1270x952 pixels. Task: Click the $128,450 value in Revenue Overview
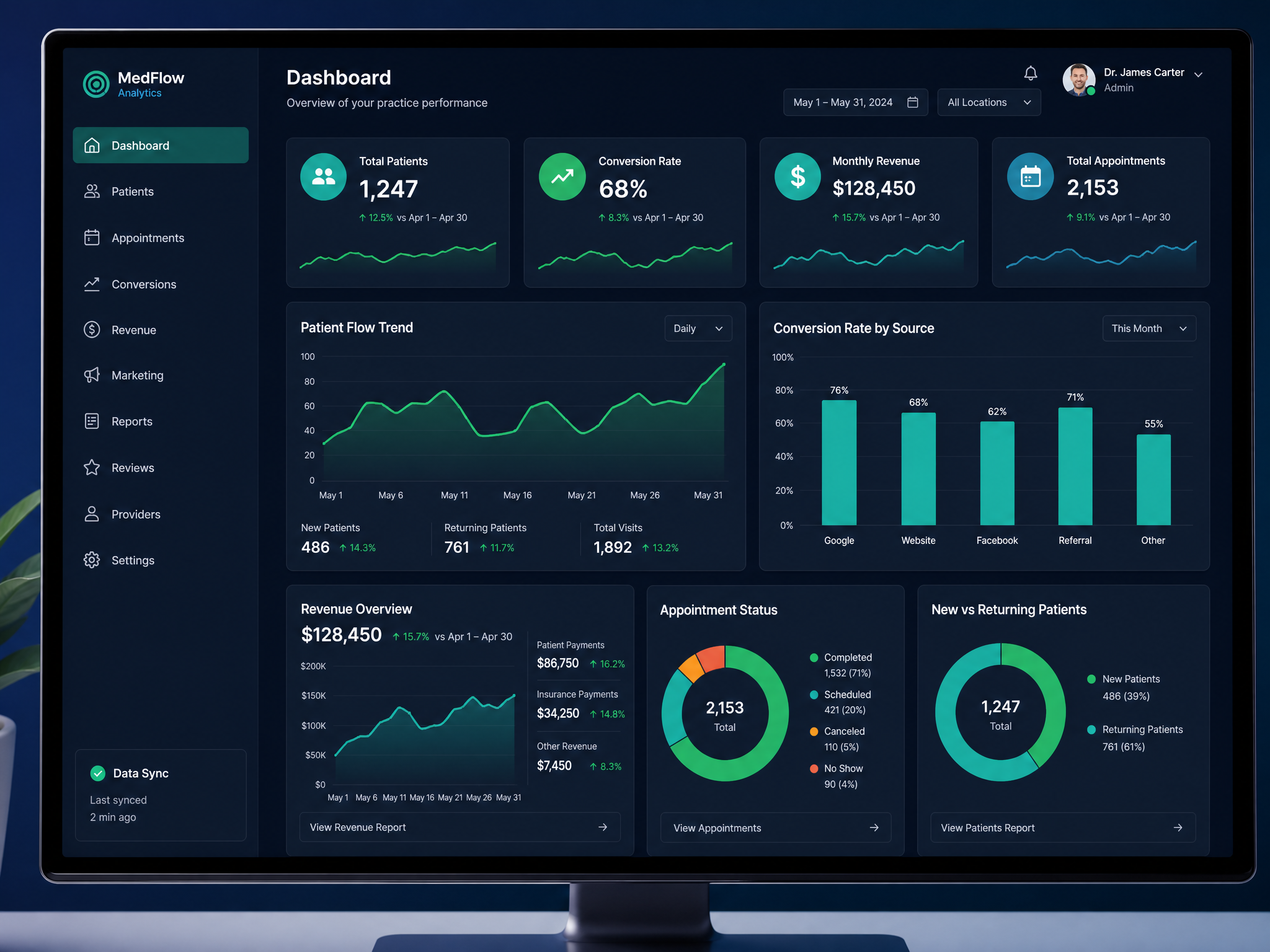point(341,635)
